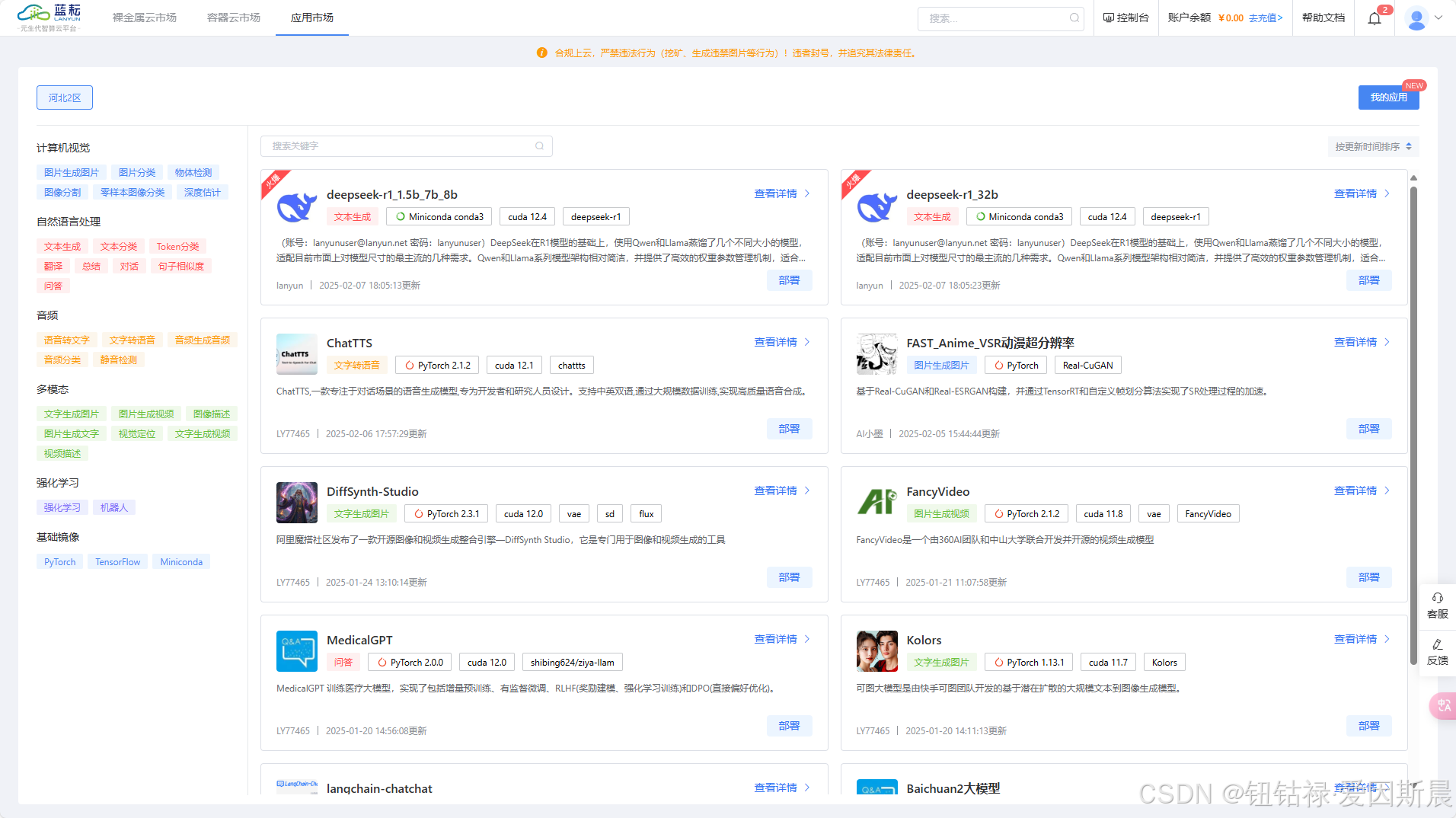View details of FancyVideo
The width and height of the screenshot is (1456, 818).
point(1362,490)
